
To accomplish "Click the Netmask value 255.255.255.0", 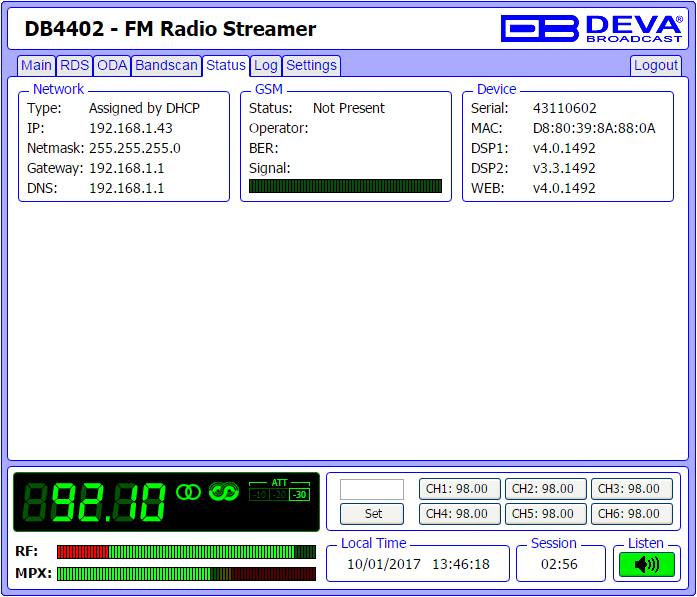I will [x=135, y=148].
